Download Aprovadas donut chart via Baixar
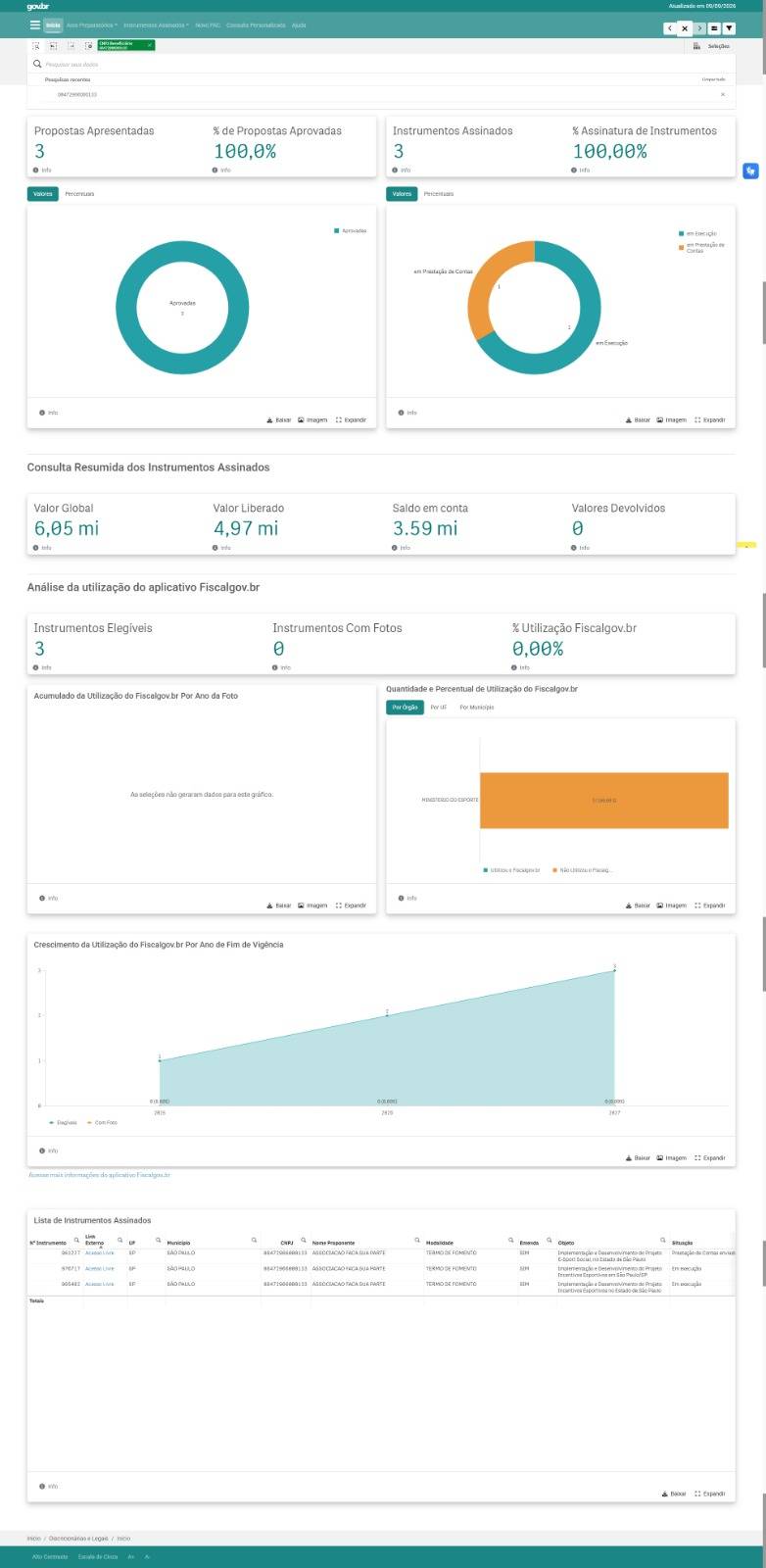 click(279, 419)
